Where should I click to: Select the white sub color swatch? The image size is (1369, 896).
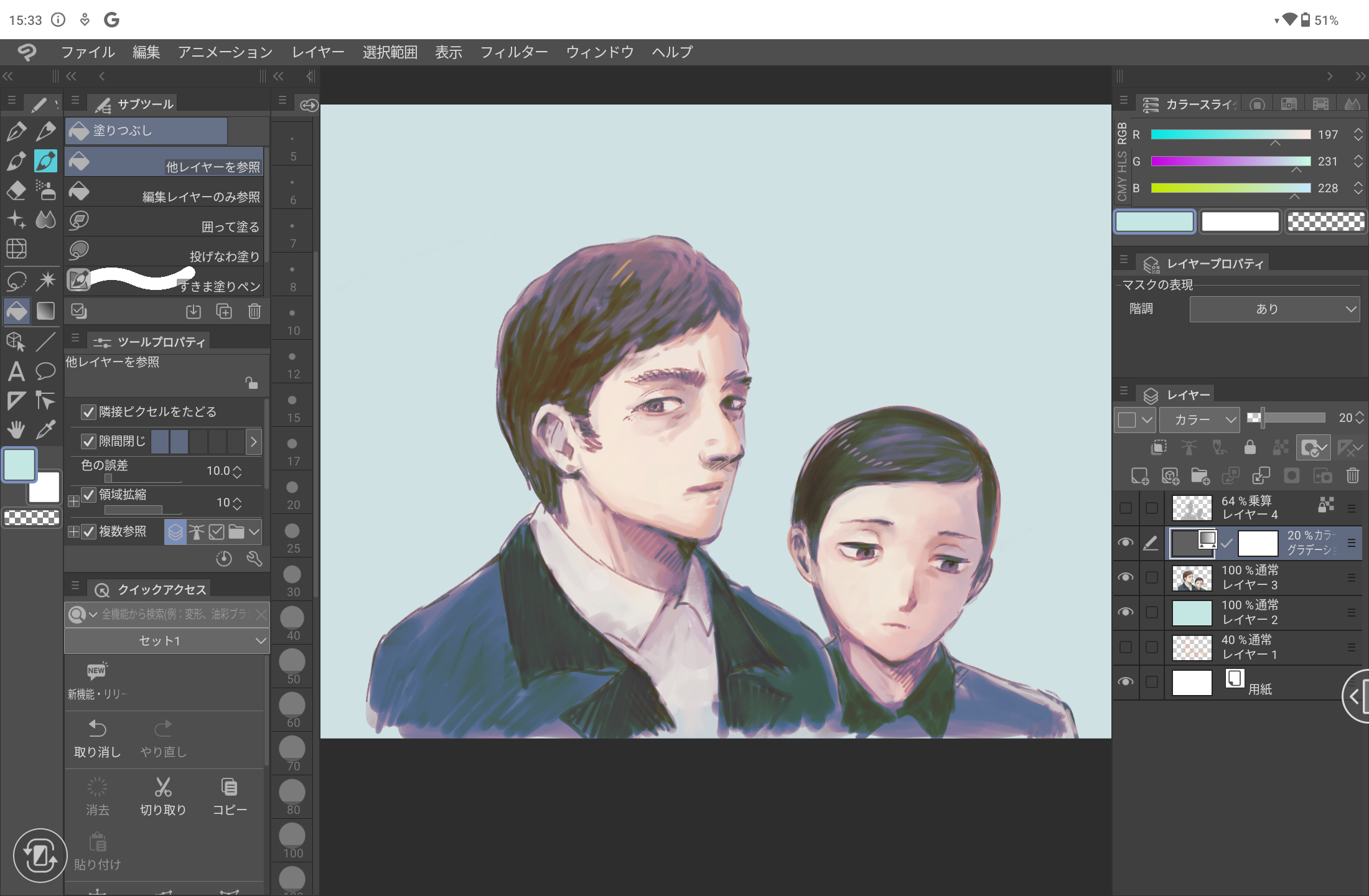point(1240,222)
